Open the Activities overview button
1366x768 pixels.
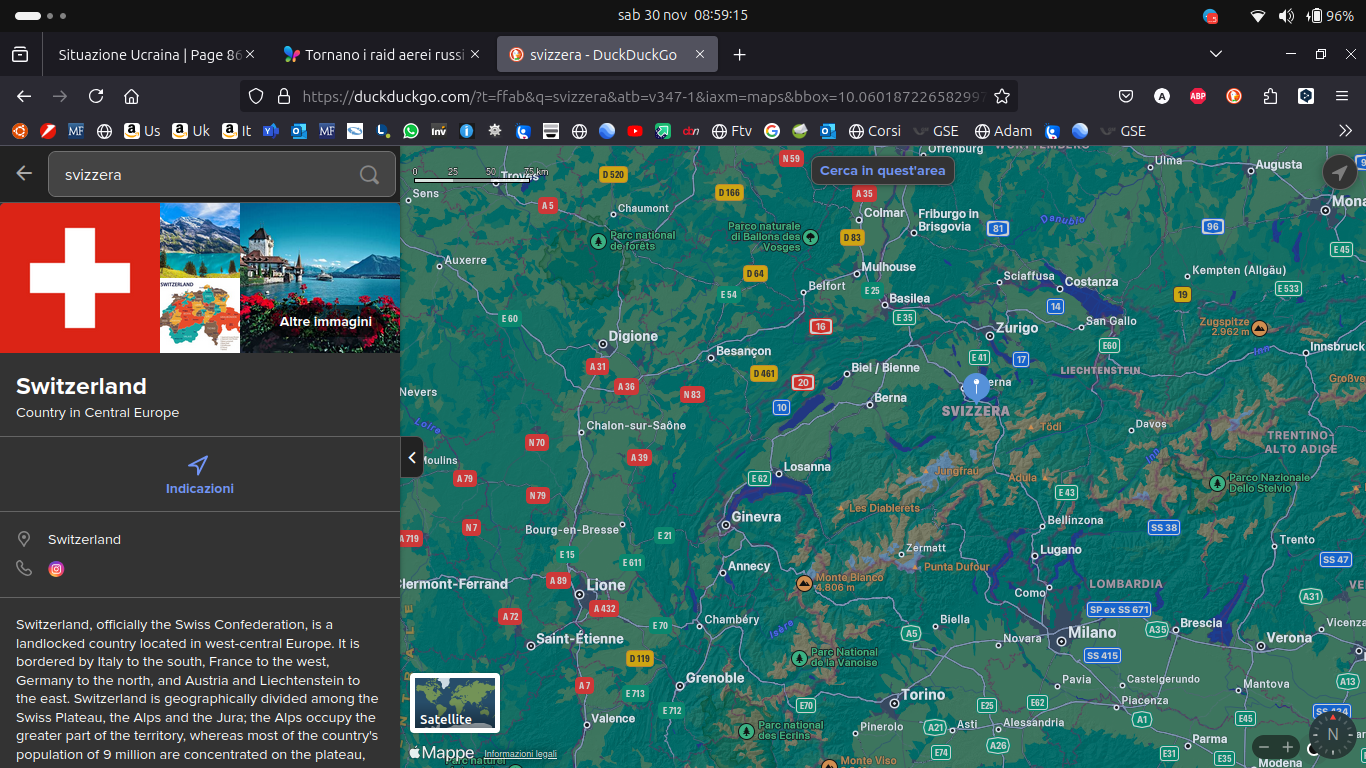tap(41, 16)
